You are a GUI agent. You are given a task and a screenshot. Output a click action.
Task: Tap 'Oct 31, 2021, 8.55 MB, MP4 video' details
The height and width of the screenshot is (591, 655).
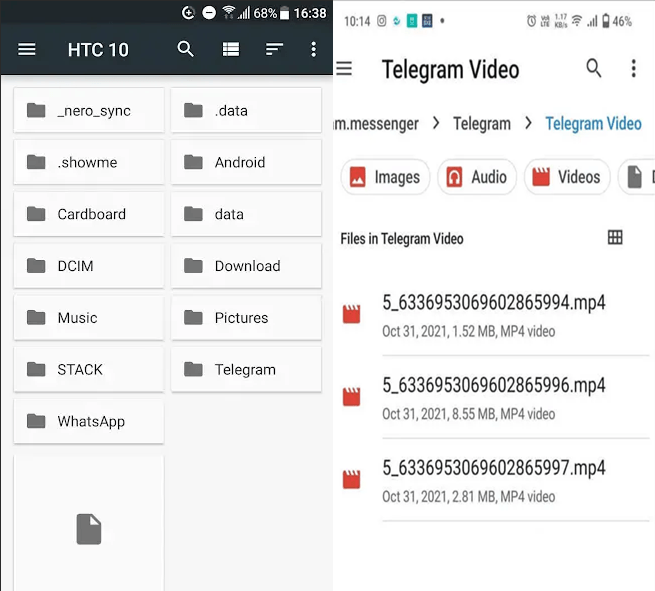[x=469, y=414]
